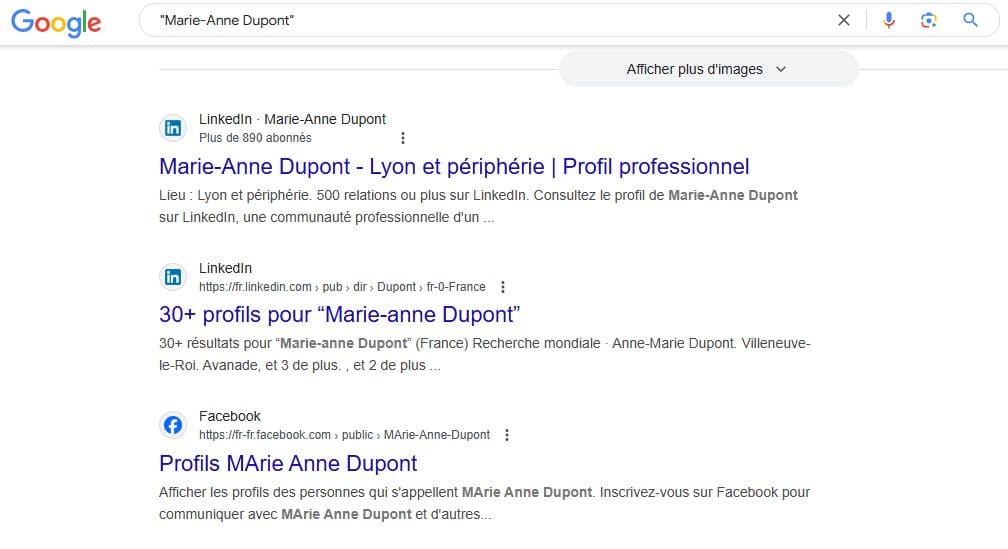1008x549 pixels.
Task: Submit search with the magnifying glass icon
Action: click(x=970, y=20)
